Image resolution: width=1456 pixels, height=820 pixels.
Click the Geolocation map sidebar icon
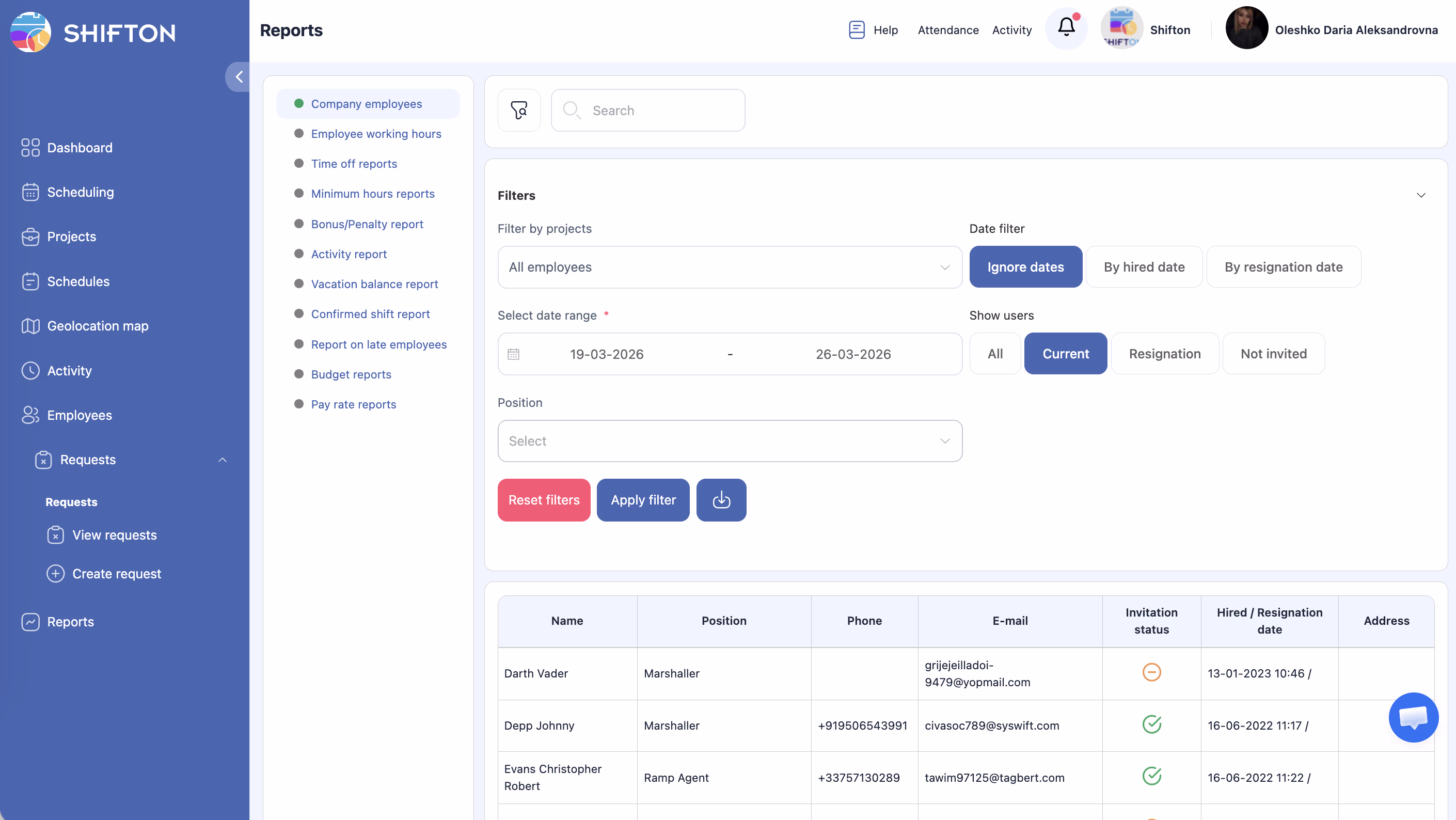click(x=30, y=326)
